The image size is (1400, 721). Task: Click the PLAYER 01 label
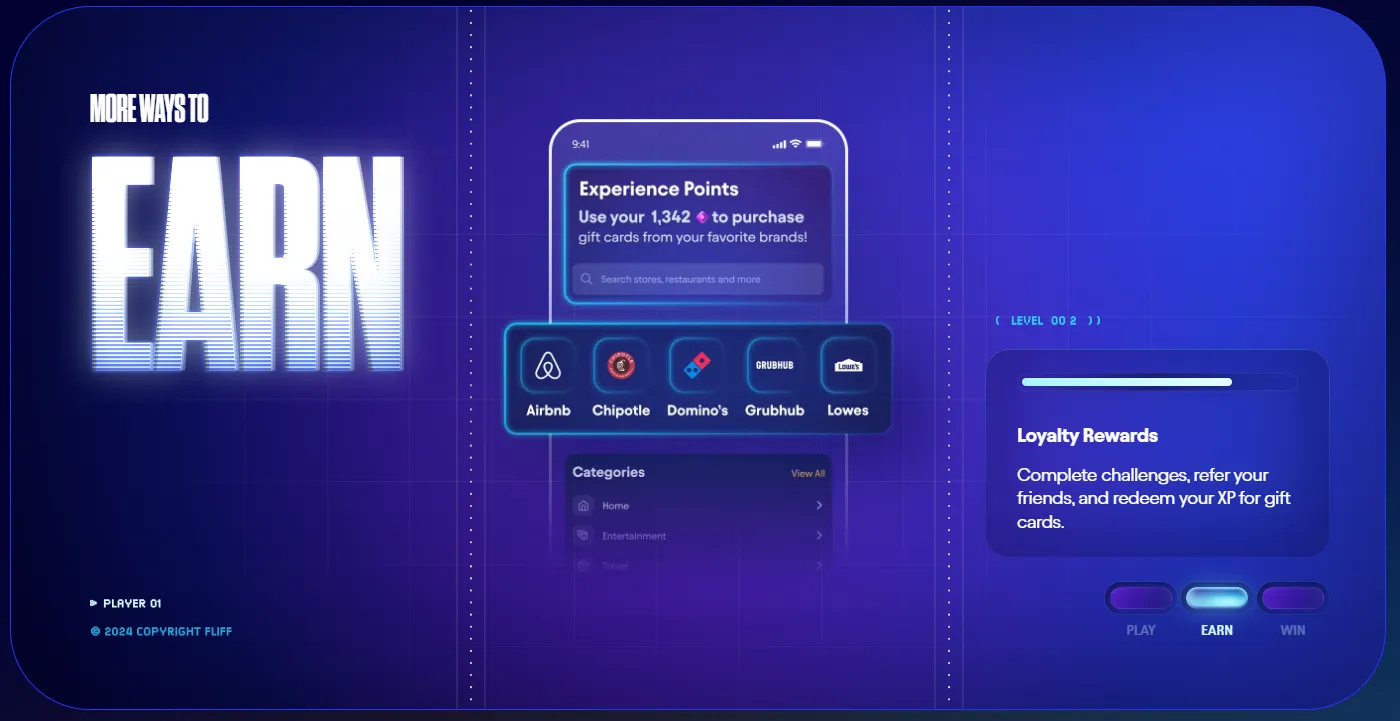126,603
